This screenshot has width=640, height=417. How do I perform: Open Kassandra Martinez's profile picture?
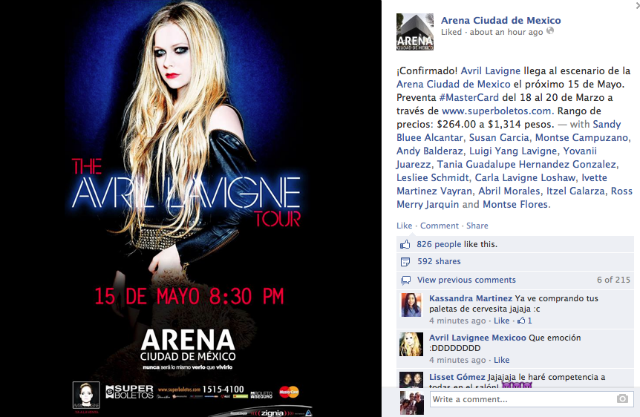(411, 305)
